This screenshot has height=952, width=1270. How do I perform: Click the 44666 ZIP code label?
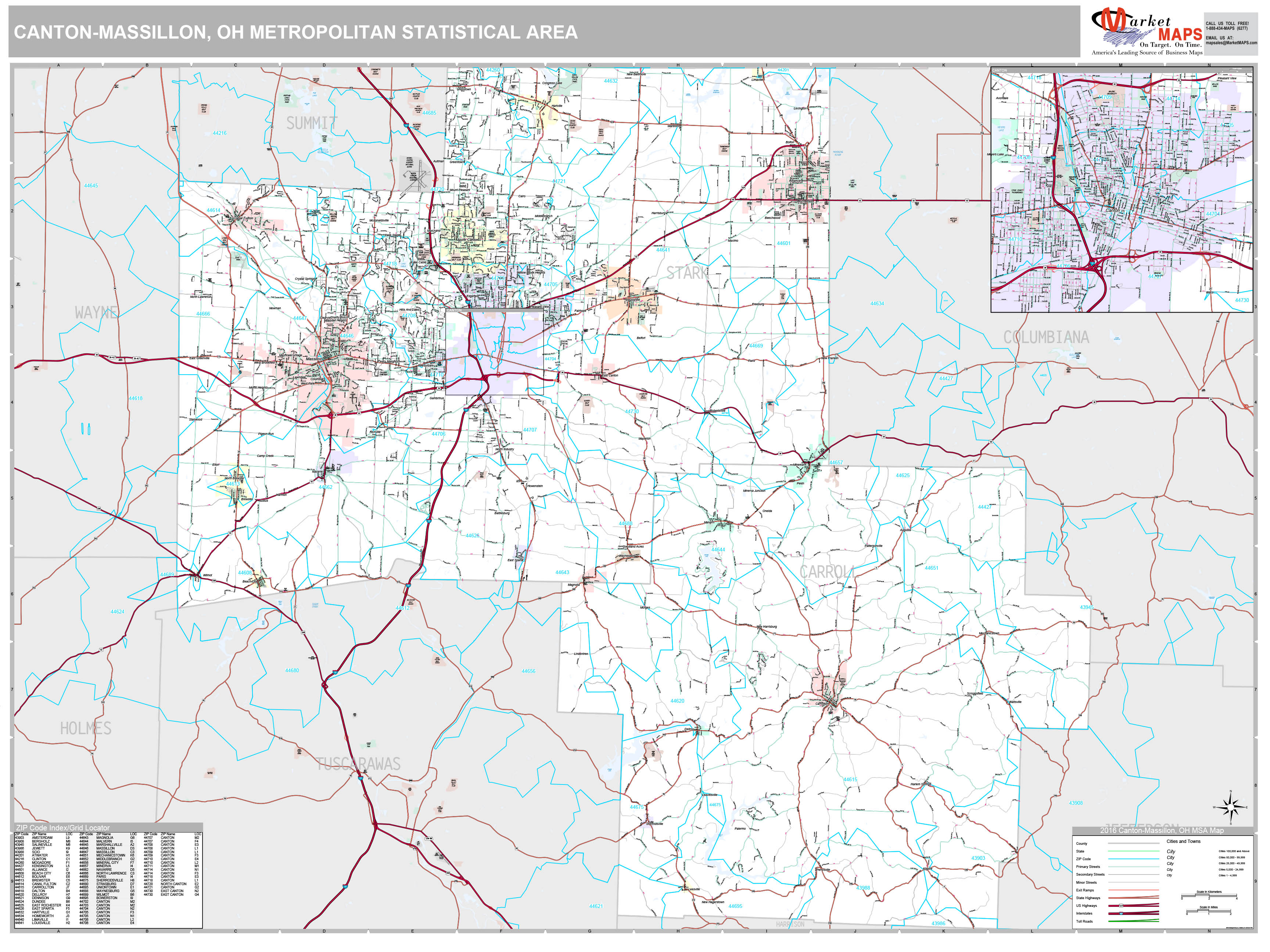click(x=203, y=314)
